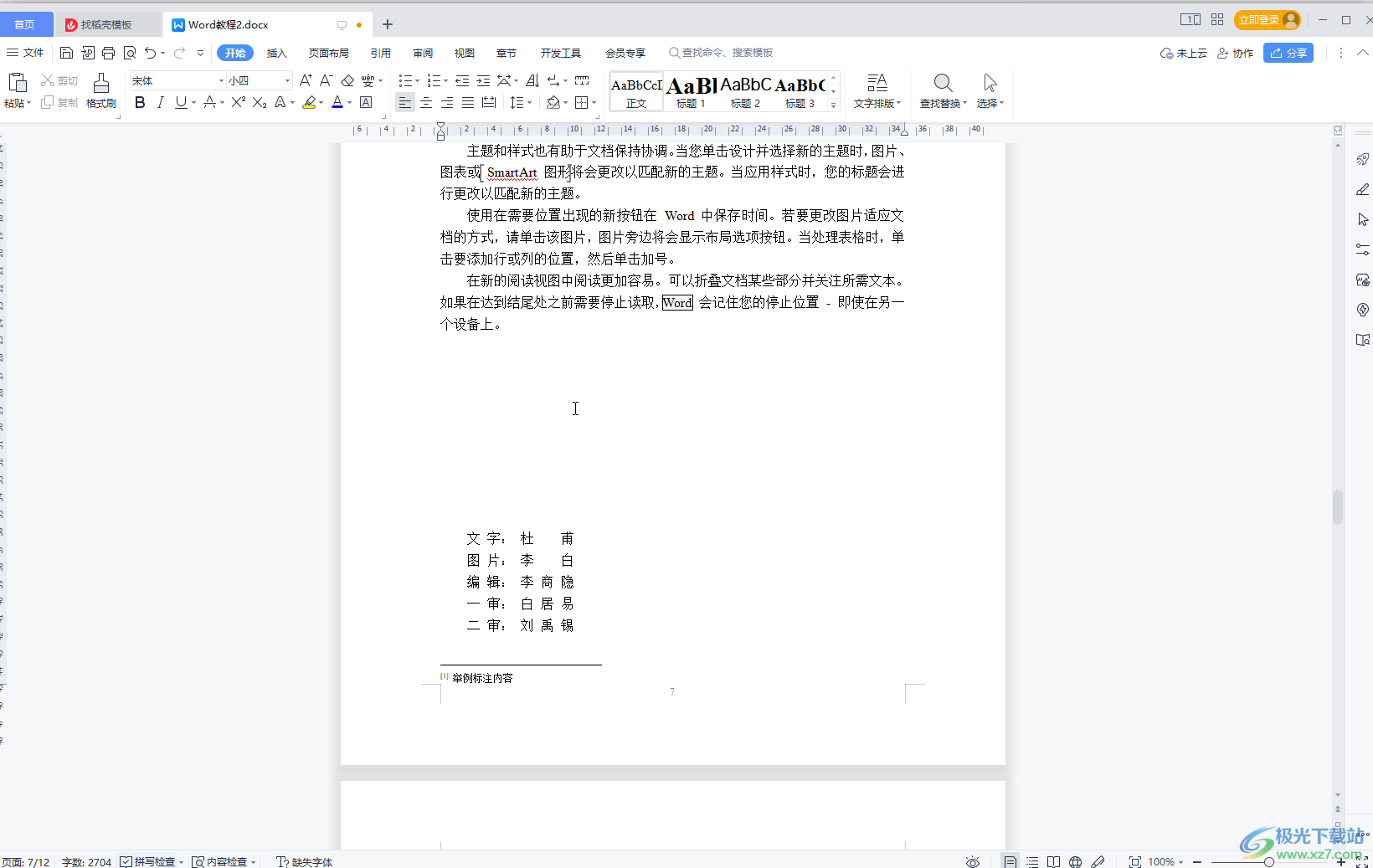Image resolution: width=1373 pixels, height=868 pixels.
Task: Click the search command input field
Action: (722, 53)
